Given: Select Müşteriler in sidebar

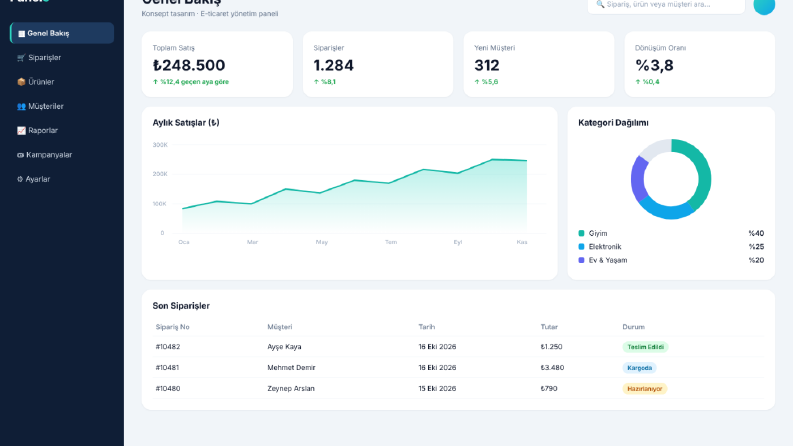Looking at the screenshot, I should [x=62, y=106].
